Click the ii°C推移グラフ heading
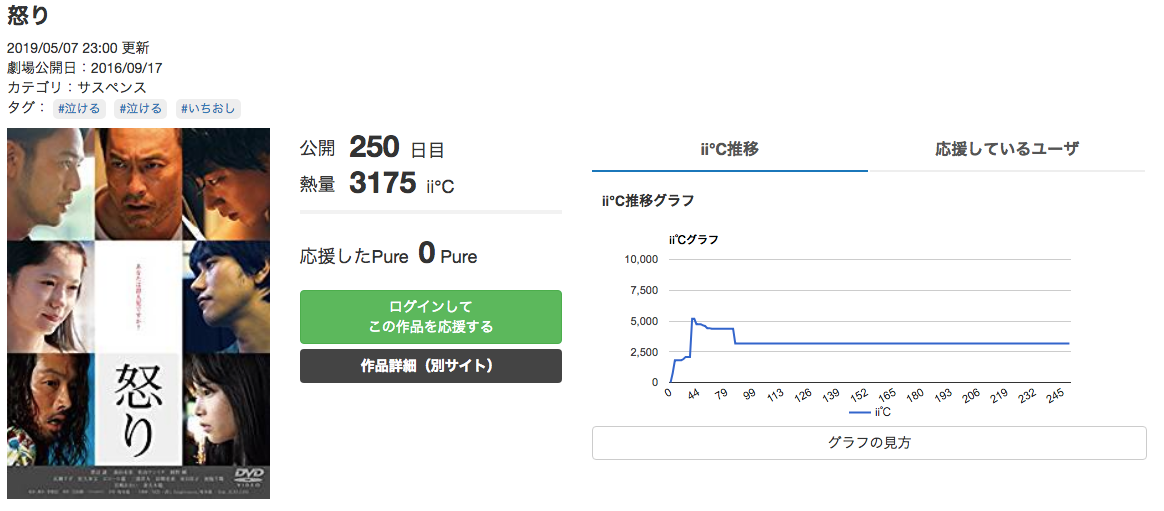The image size is (1164, 511). [x=648, y=200]
